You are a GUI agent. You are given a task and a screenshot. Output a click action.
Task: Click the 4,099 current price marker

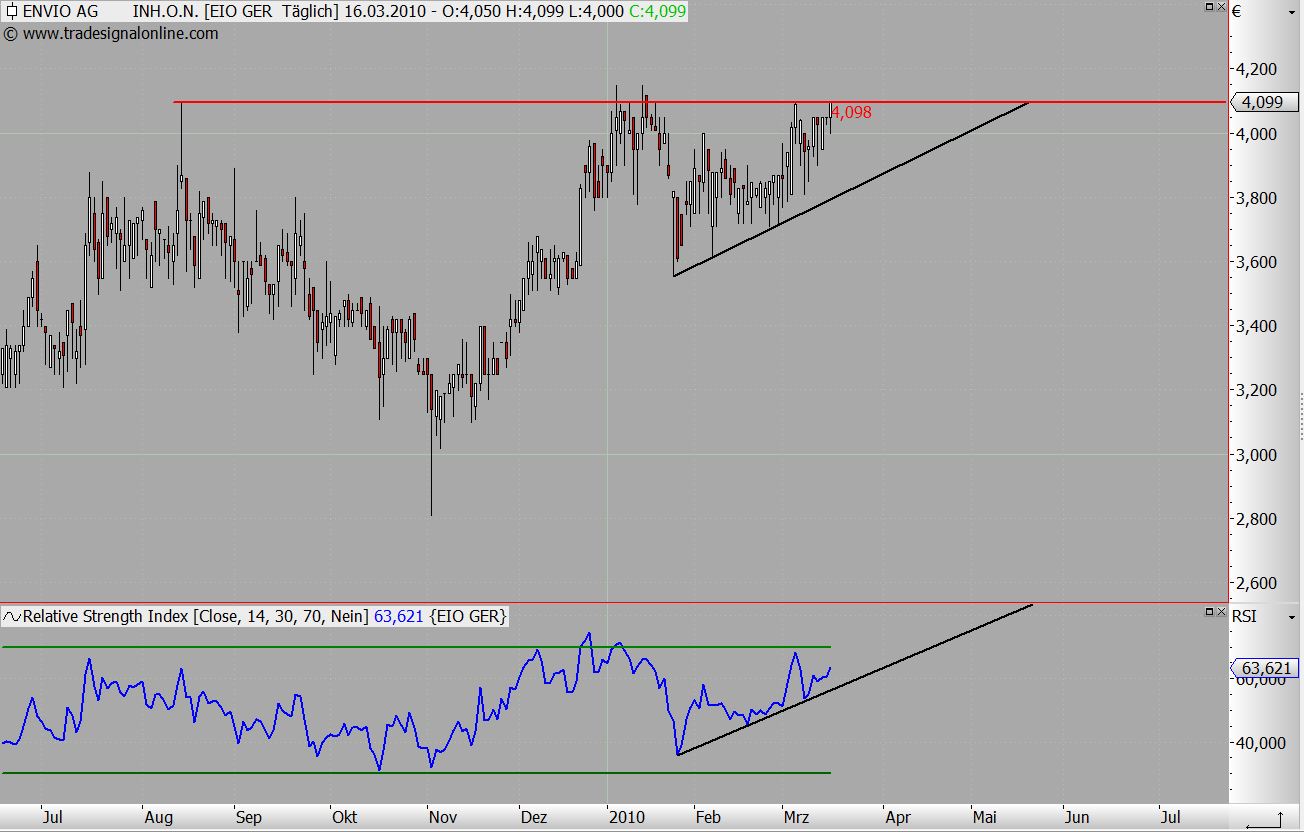[x=1265, y=102]
